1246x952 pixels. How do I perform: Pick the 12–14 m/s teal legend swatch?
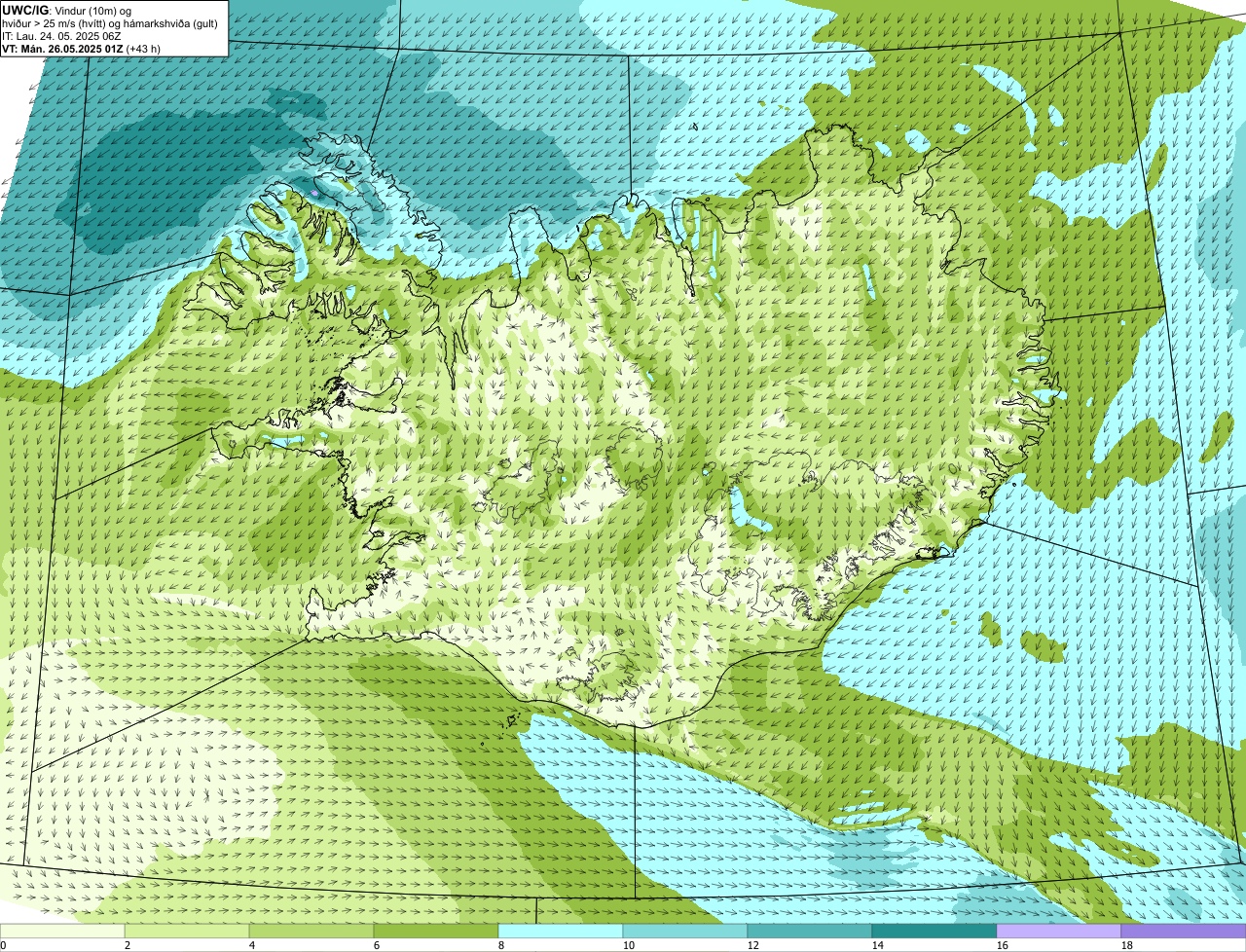810,931
